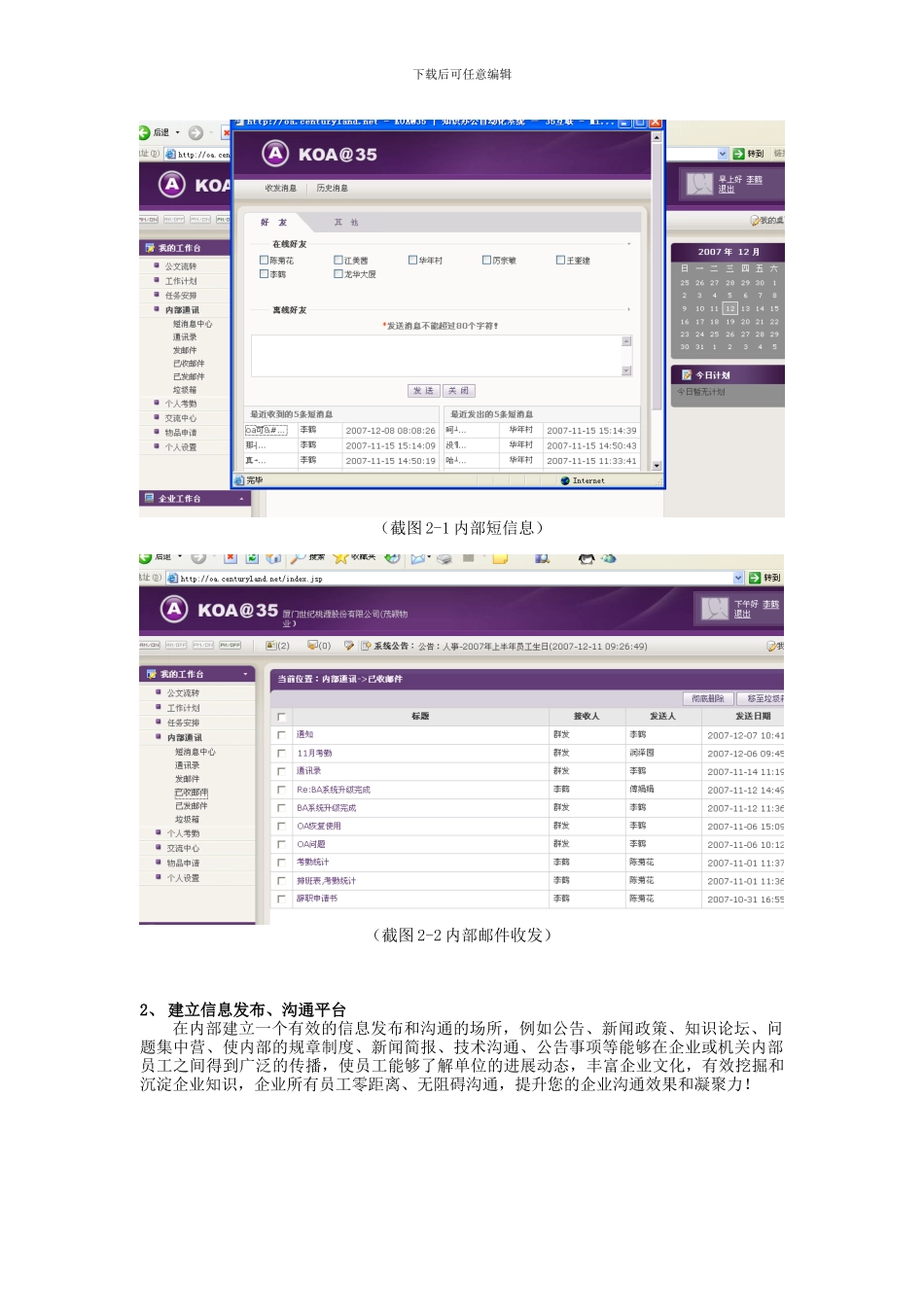
Task: Click the 今日计划 panel icon
Action: (x=687, y=375)
